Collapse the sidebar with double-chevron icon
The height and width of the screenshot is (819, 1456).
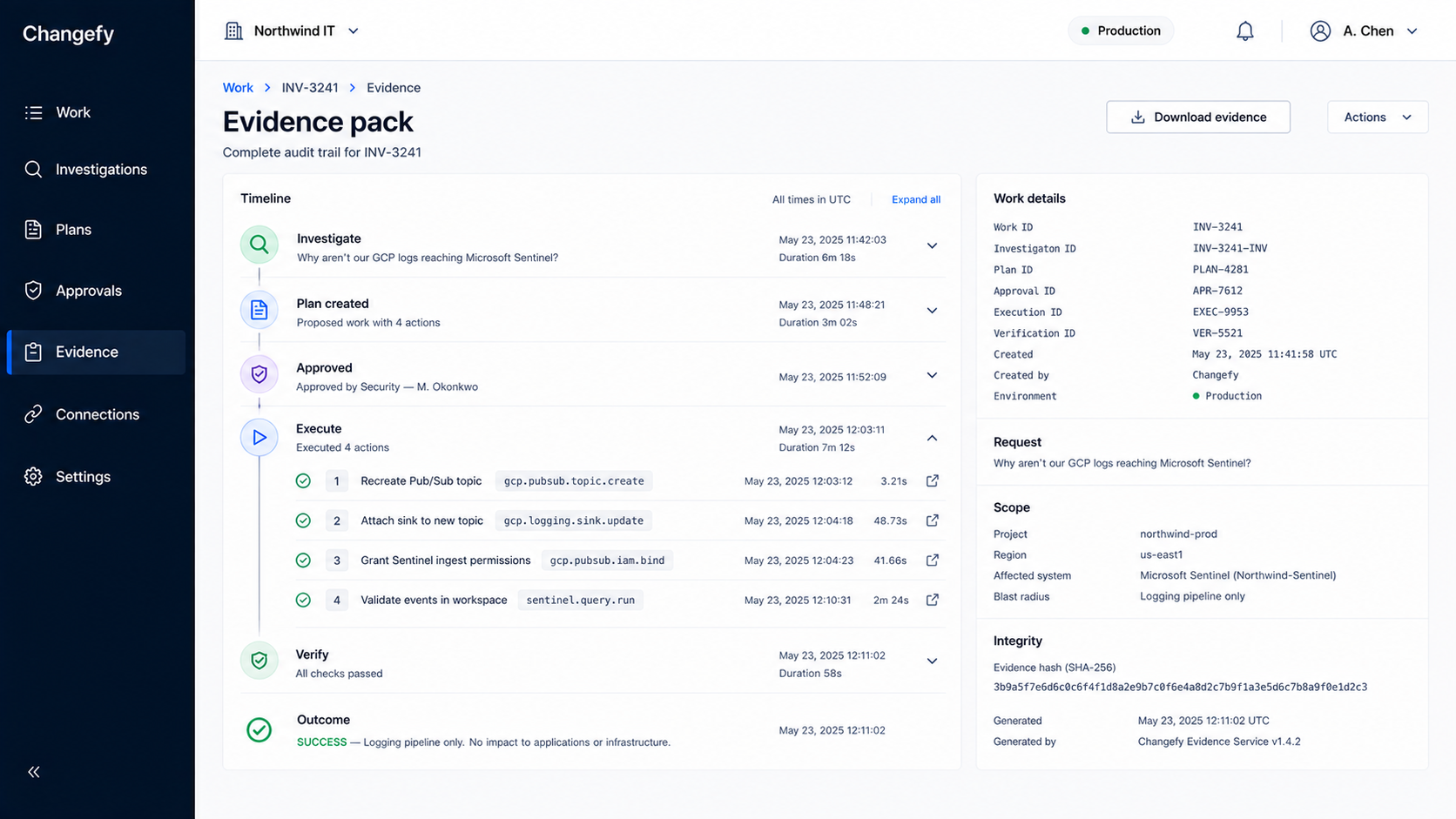[x=34, y=772]
